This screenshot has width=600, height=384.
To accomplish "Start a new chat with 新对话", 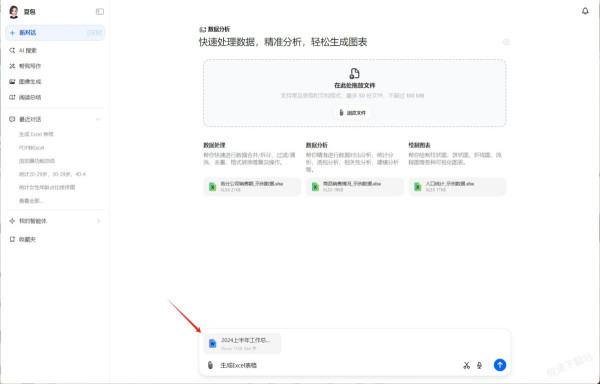I will point(55,33).
